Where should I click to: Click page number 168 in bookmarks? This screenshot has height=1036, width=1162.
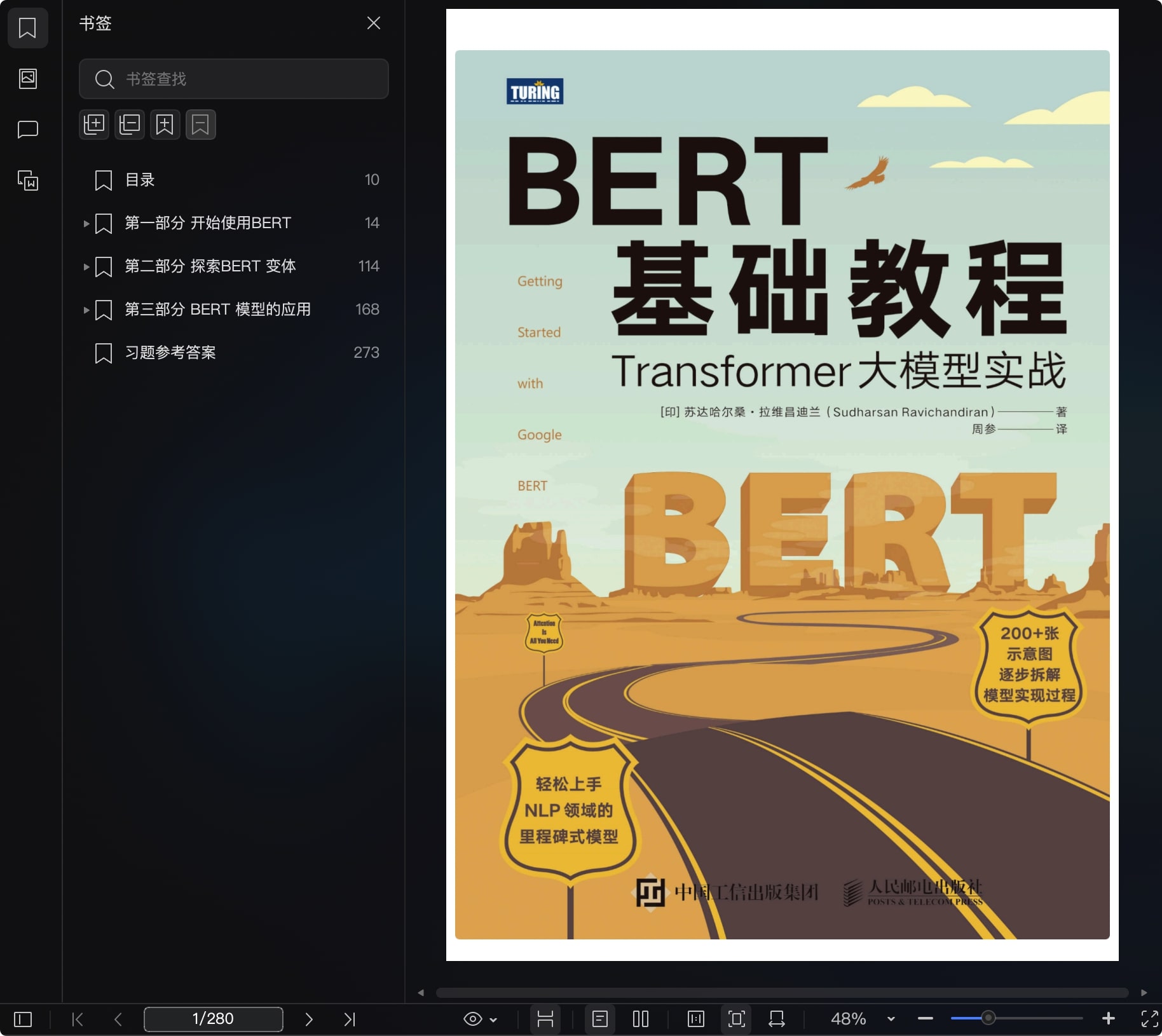[x=367, y=310]
